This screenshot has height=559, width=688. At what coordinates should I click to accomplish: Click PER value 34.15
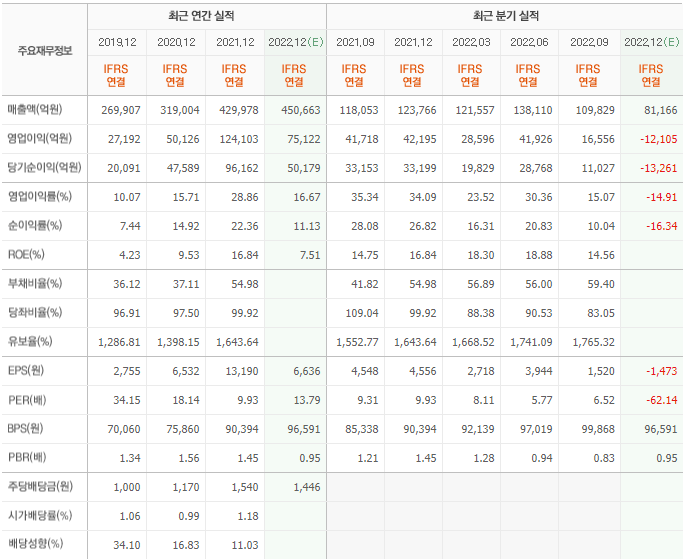pyautogui.click(x=127, y=400)
